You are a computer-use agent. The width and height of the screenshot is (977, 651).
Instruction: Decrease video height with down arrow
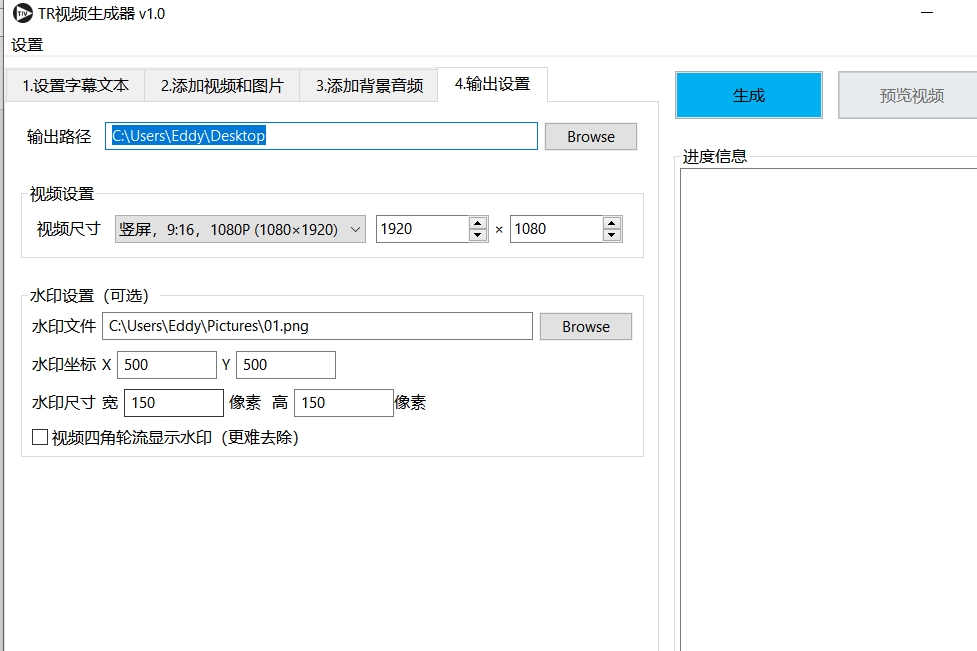tap(612, 235)
